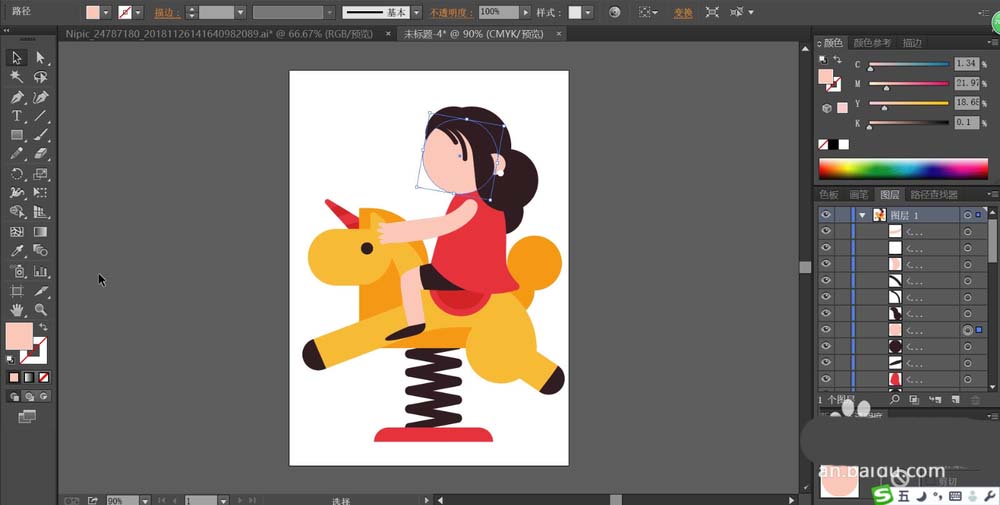Viewport: 1000px width, 505px height.
Task: Toggle eye of the selected pink path sublayer
Action: pos(826,330)
